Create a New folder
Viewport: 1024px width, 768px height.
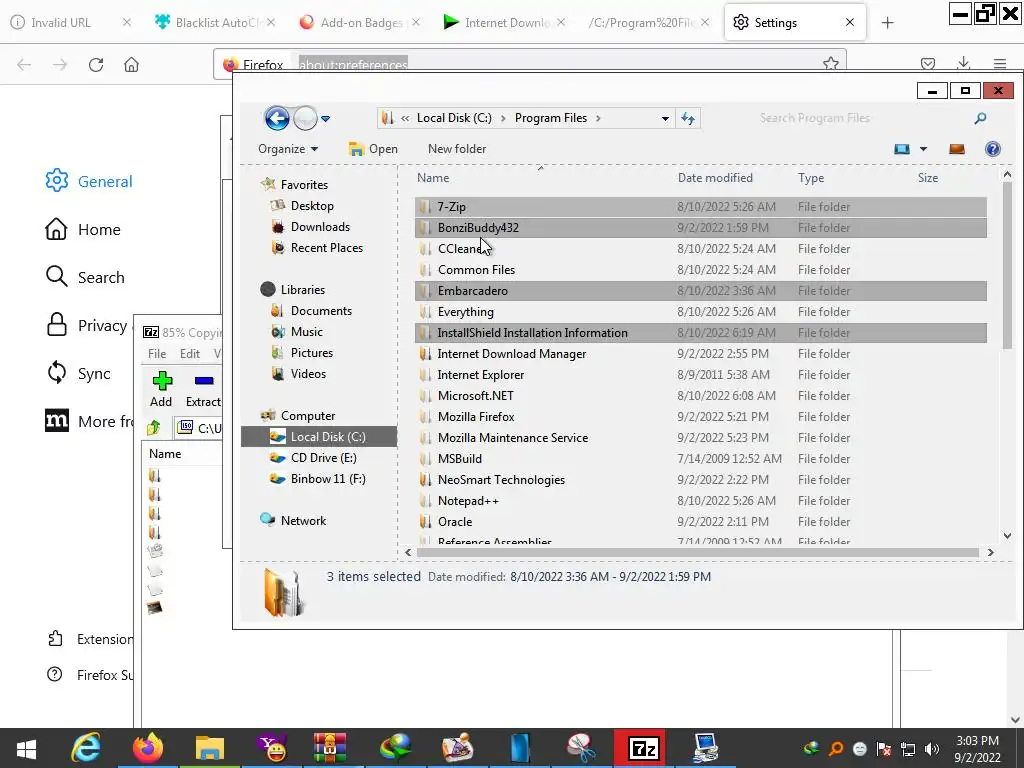pyautogui.click(x=456, y=149)
